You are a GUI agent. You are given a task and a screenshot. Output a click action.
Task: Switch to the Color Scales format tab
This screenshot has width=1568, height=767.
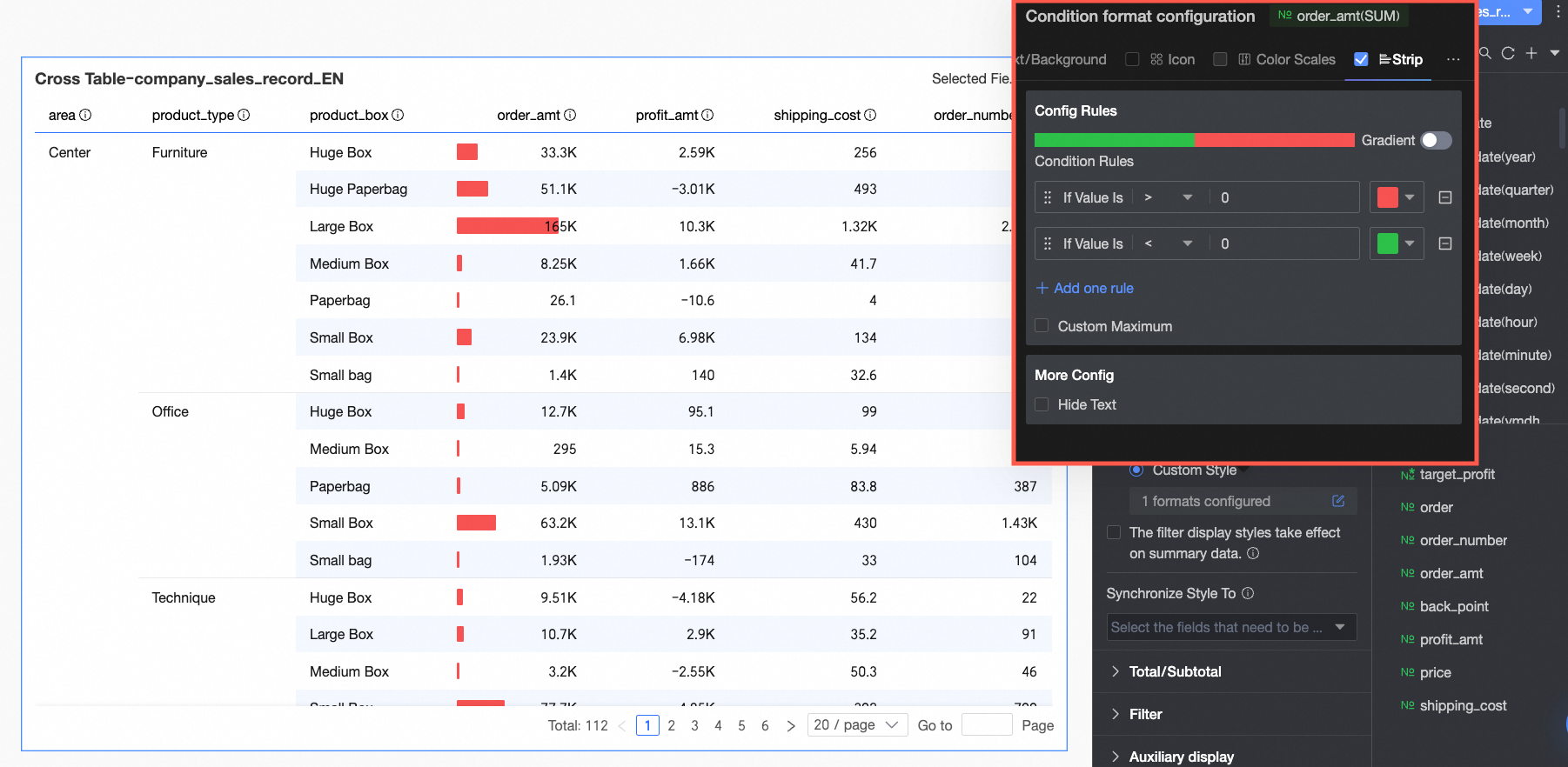(1287, 59)
